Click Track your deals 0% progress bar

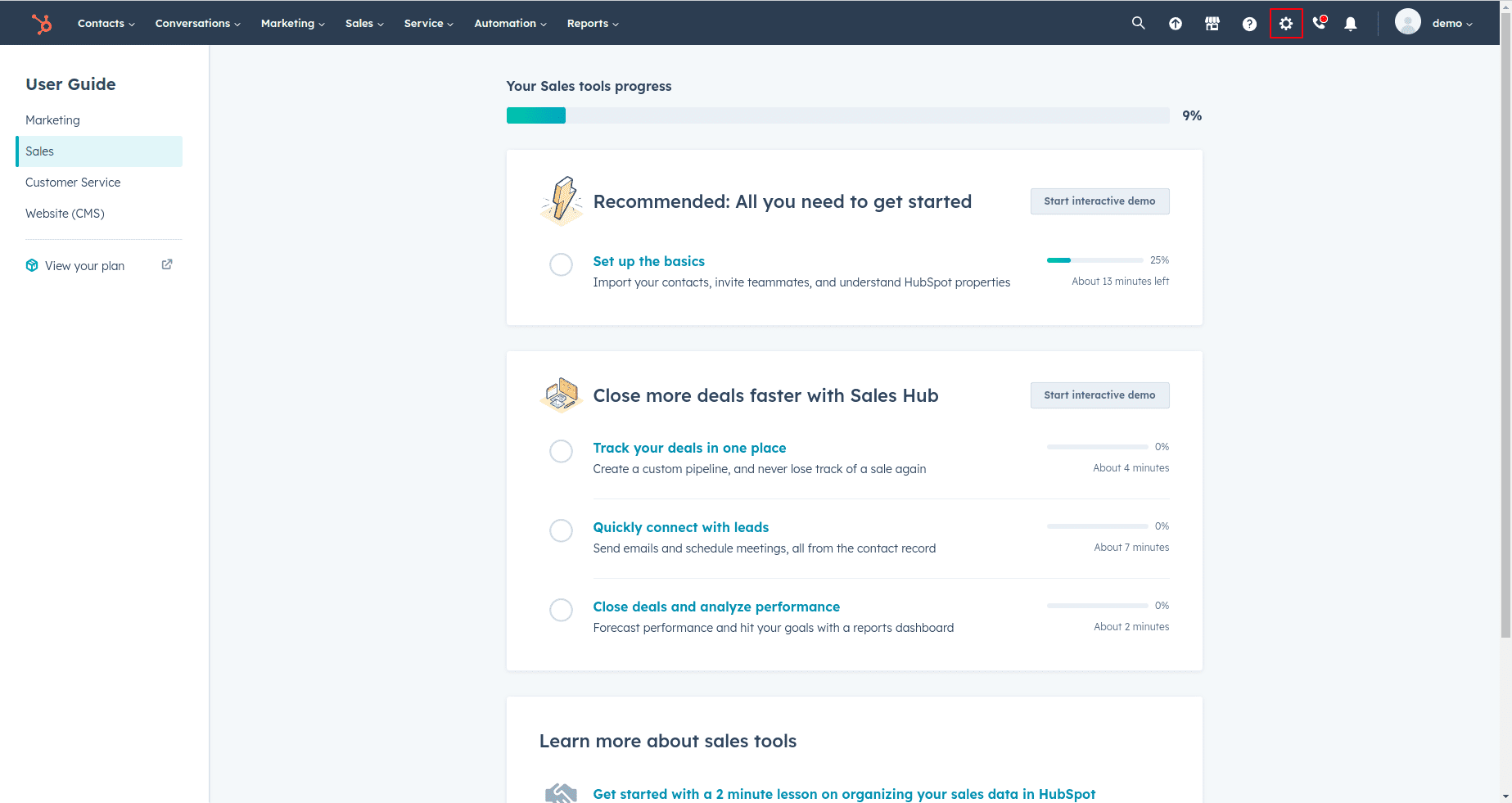(x=1097, y=447)
